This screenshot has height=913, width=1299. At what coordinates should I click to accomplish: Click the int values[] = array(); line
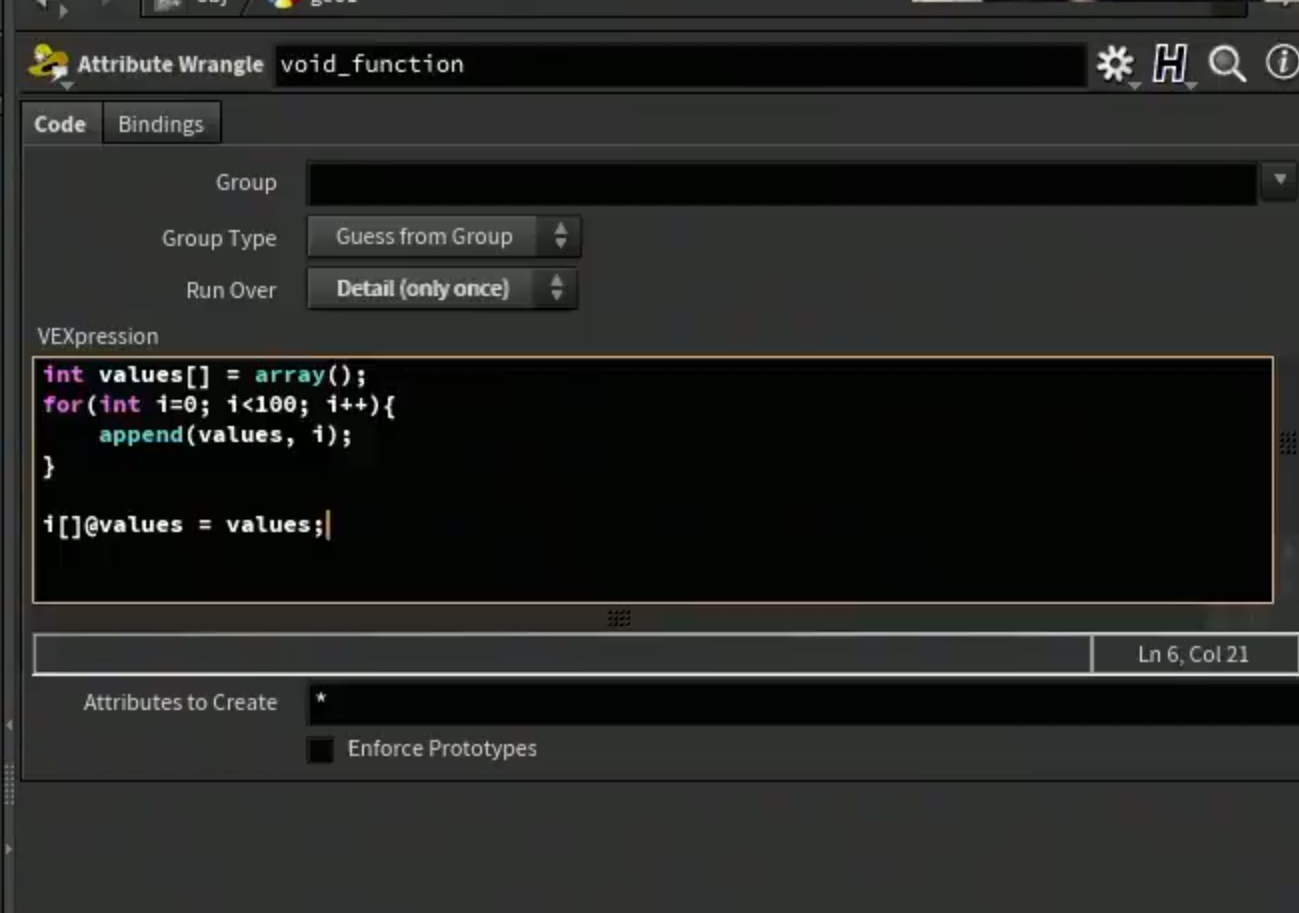pos(205,375)
